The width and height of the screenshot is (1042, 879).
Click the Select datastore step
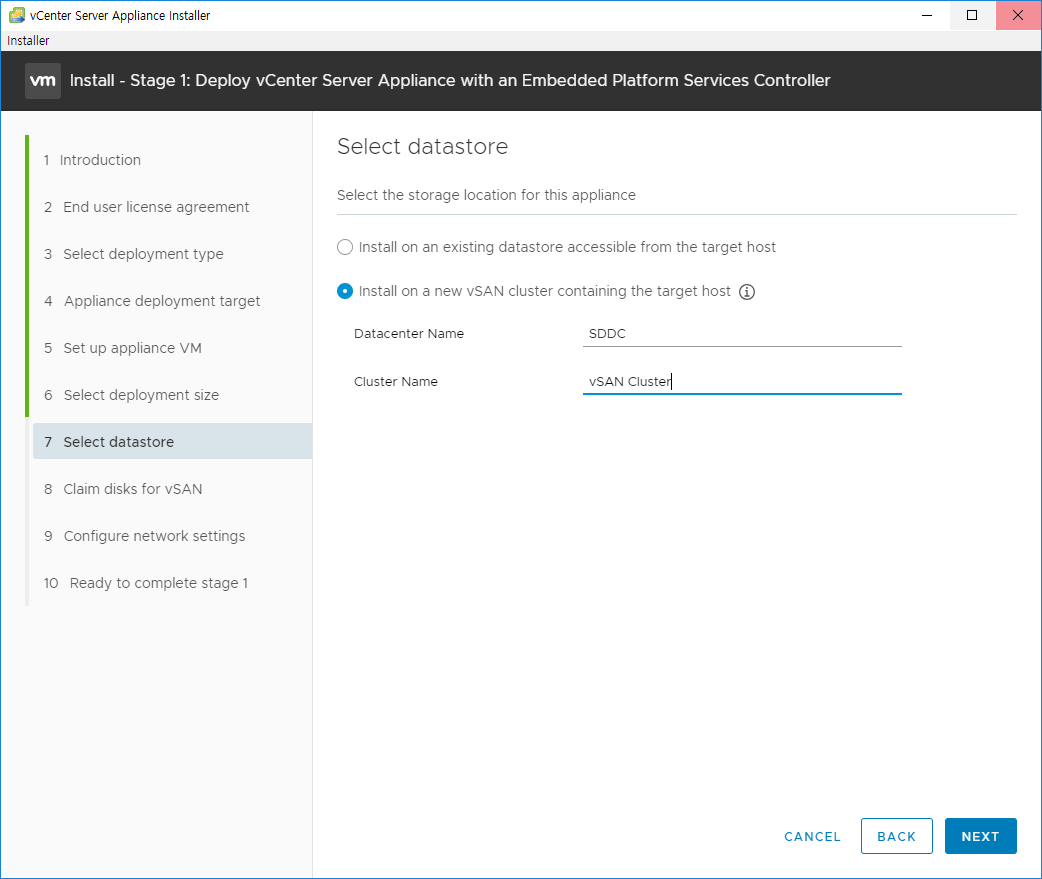pyautogui.click(x=172, y=442)
